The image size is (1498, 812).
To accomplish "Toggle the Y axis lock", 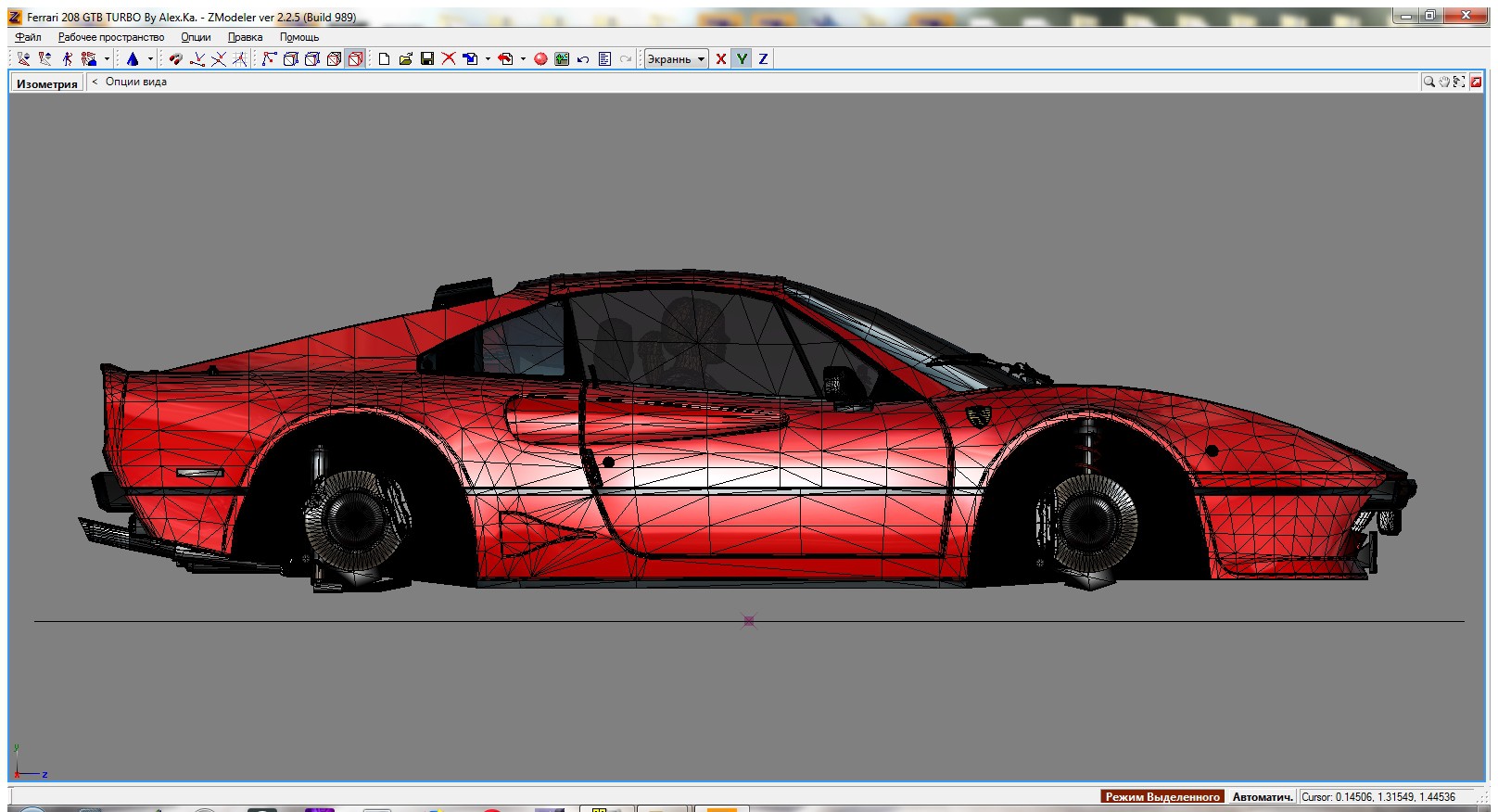I will tap(742, 58).
